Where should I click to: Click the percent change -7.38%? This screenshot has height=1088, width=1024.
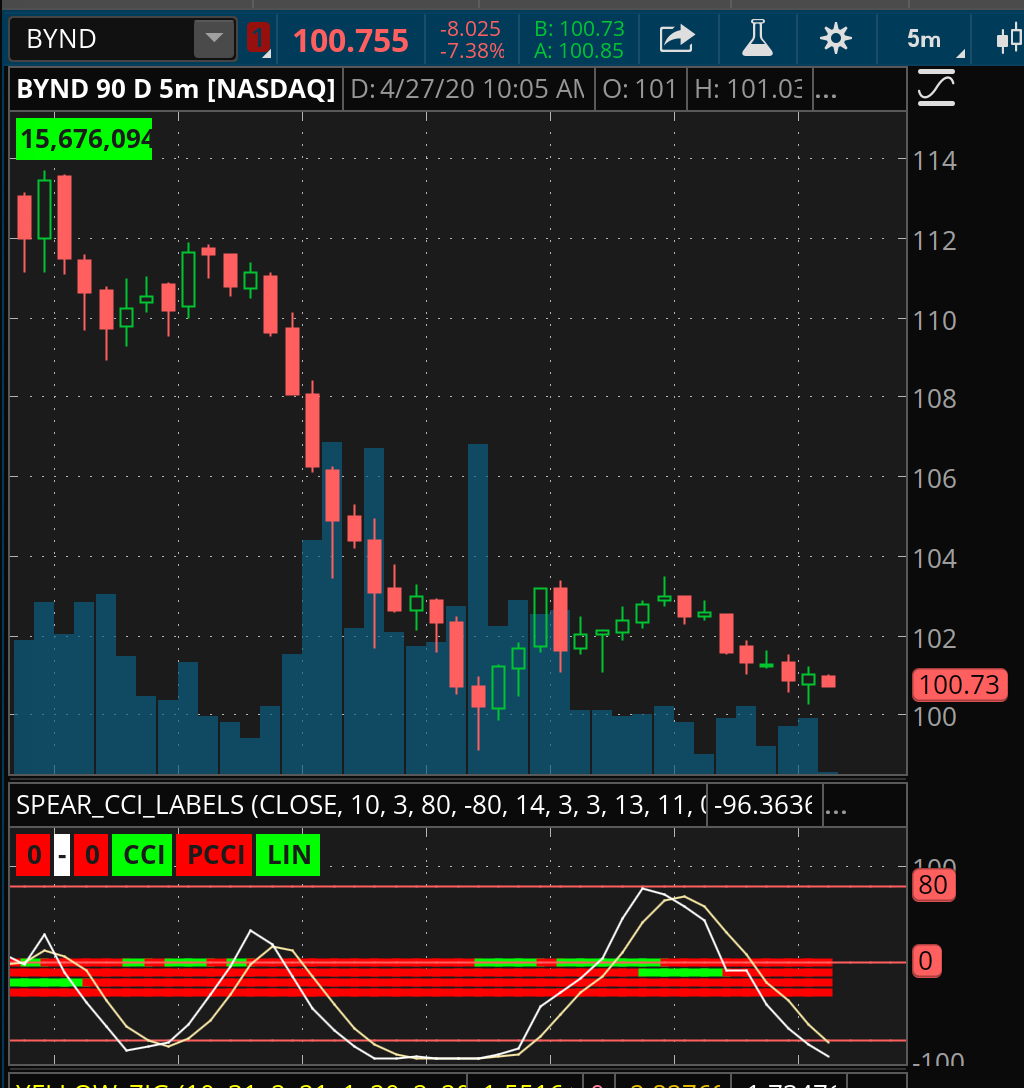pyautogui.click(x=472, y=51)
